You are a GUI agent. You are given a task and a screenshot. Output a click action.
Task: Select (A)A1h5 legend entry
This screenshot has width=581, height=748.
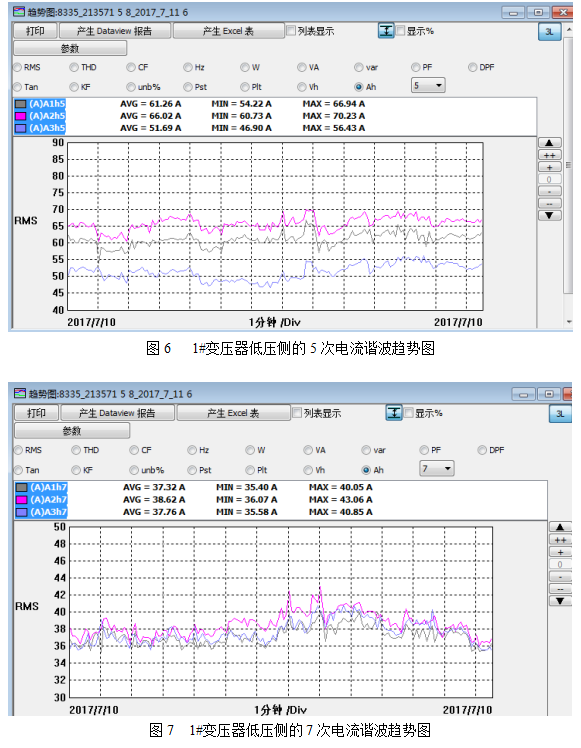point(47,104)
